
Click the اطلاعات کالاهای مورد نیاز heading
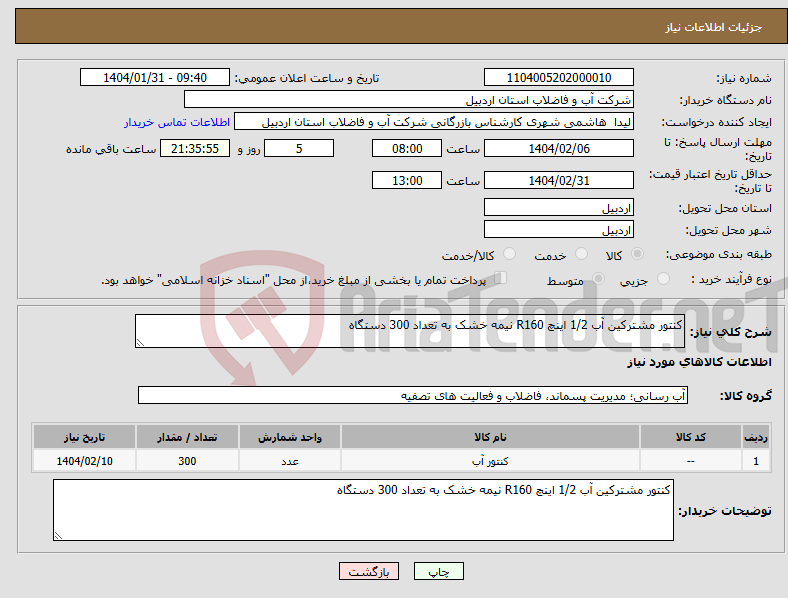(x=699, y=362)
